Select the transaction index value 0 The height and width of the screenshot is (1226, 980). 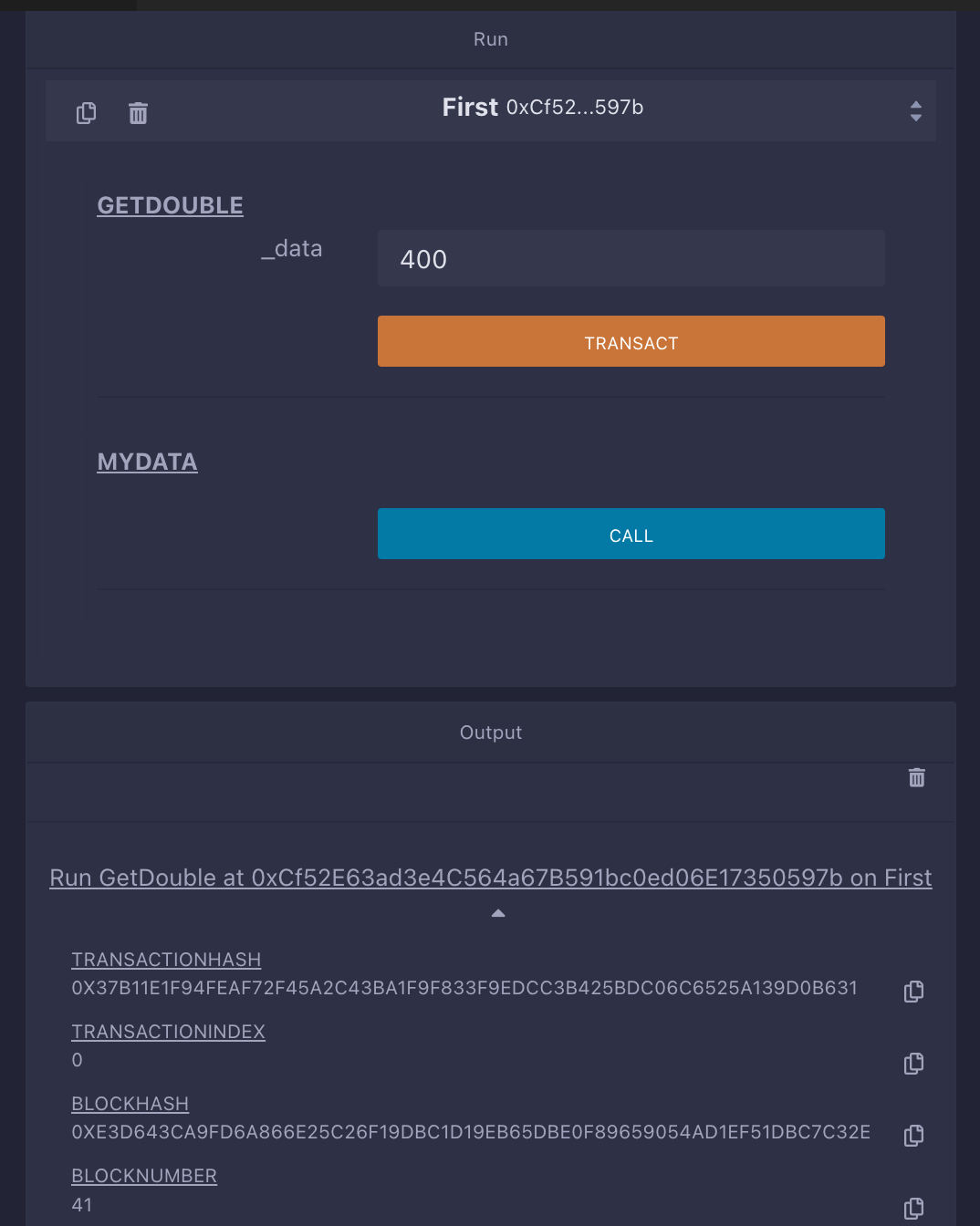click(x=78, y=1060)
